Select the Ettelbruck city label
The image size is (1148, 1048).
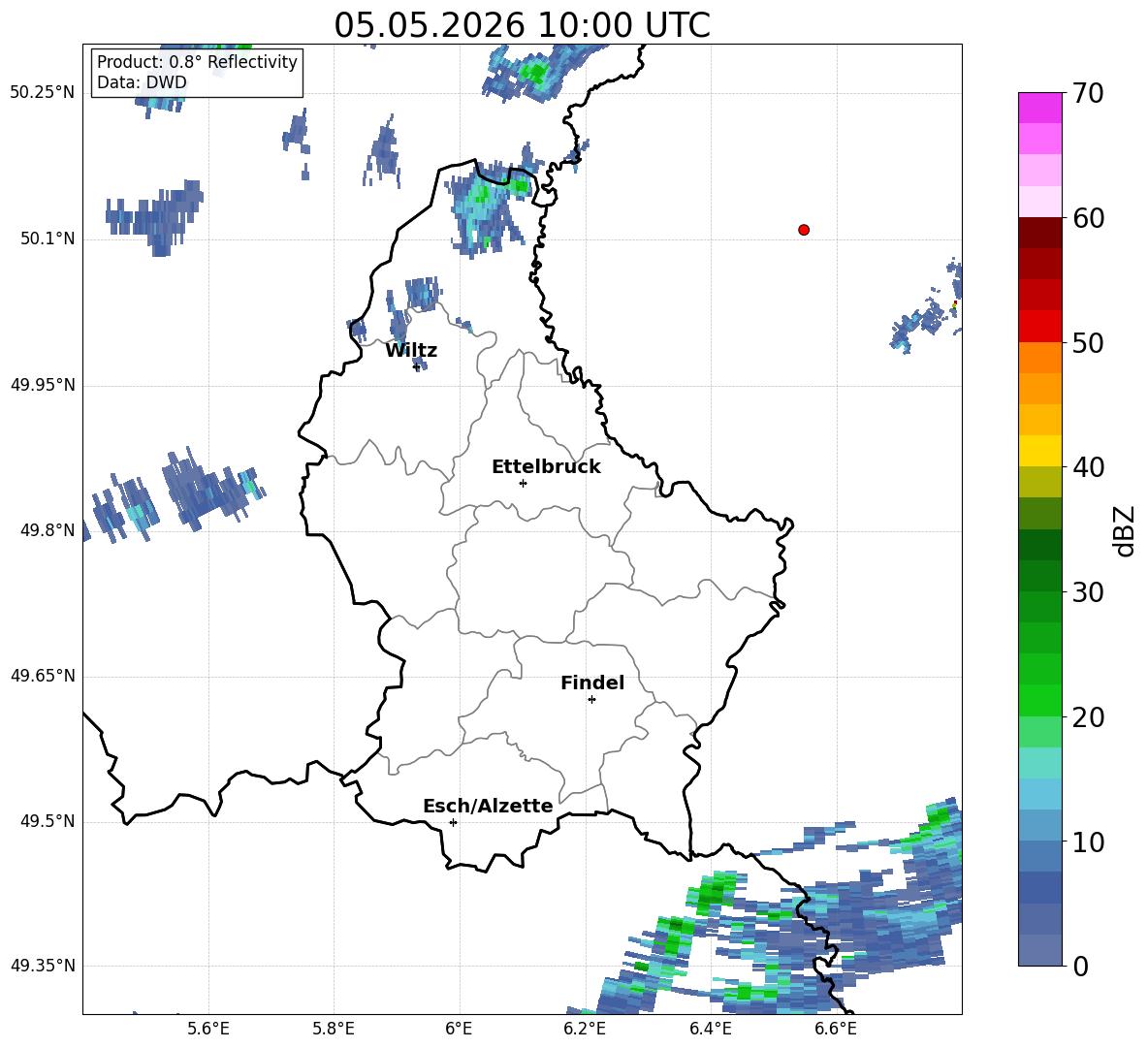point(546,466)
